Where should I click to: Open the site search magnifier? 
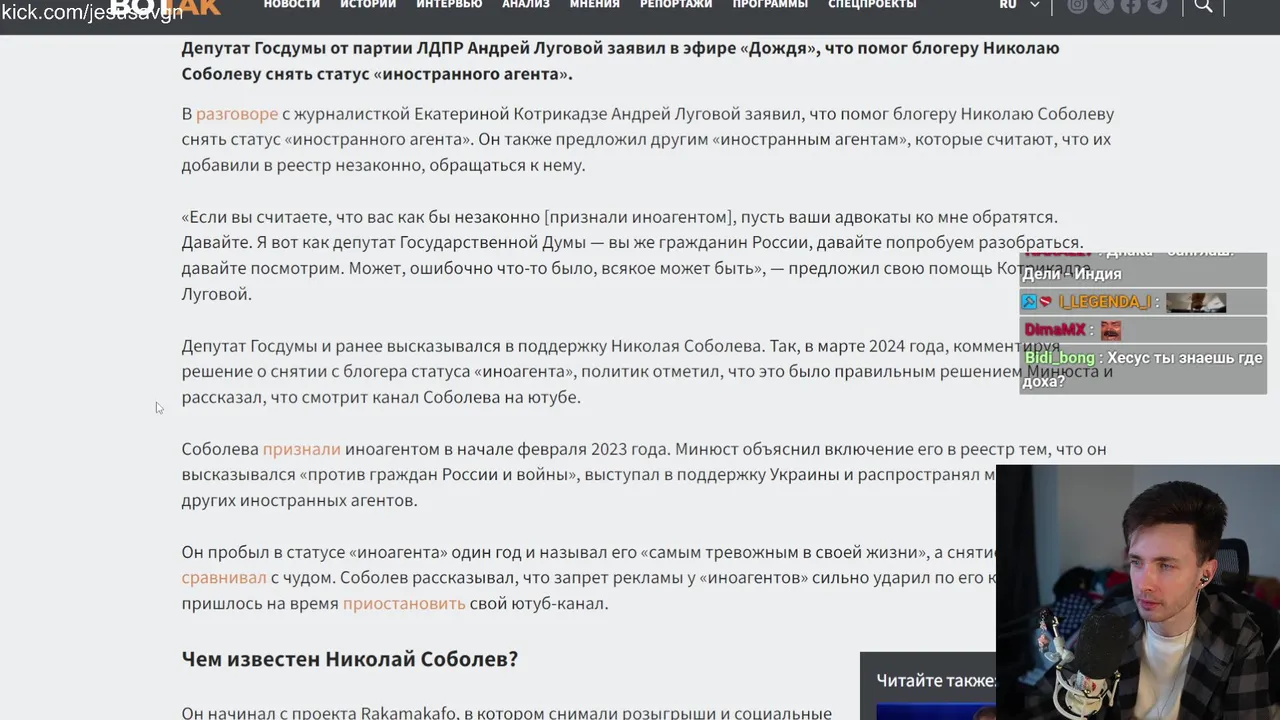coord(1204,5)
